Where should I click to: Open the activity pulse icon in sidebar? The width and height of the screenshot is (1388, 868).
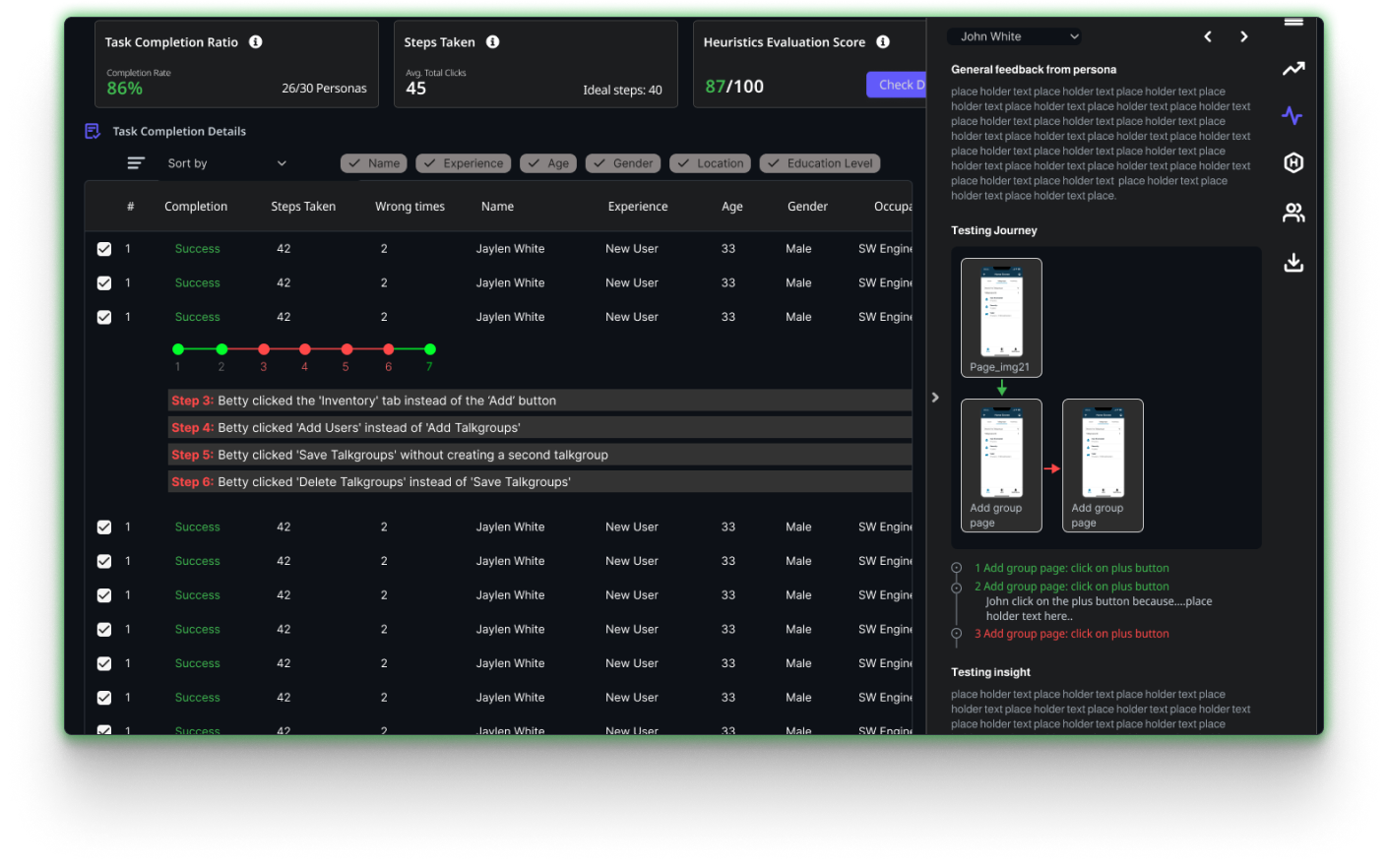1293,116
